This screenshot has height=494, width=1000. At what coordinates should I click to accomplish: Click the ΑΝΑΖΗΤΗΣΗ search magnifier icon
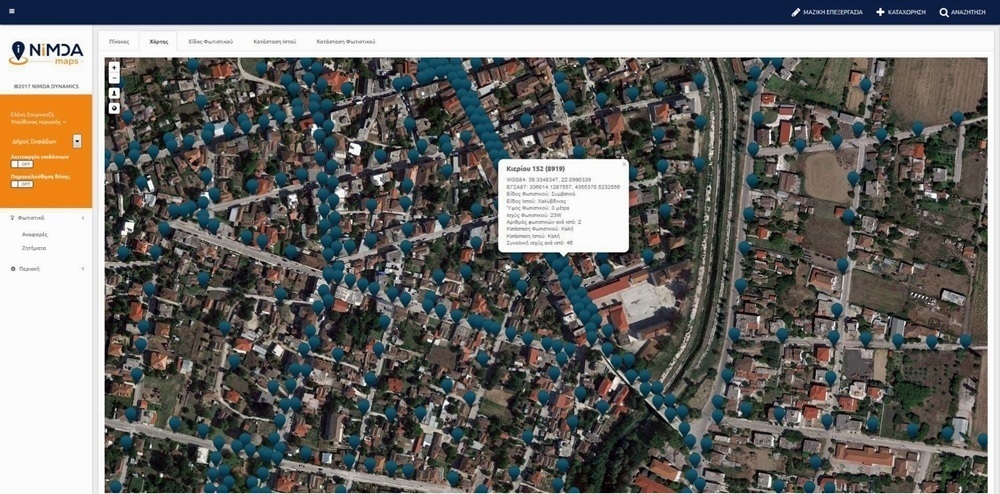[x=944, y=12]
